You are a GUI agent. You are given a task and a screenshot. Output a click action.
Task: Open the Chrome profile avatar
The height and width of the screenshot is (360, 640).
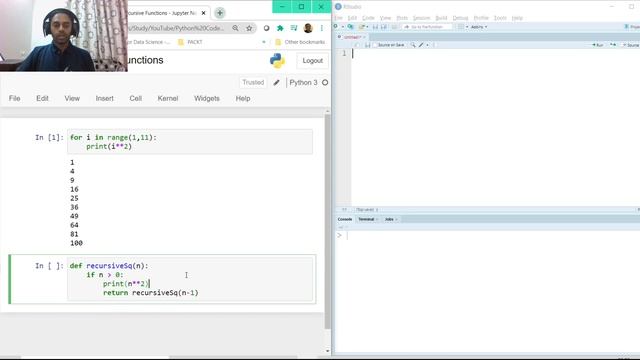[308, 28]
